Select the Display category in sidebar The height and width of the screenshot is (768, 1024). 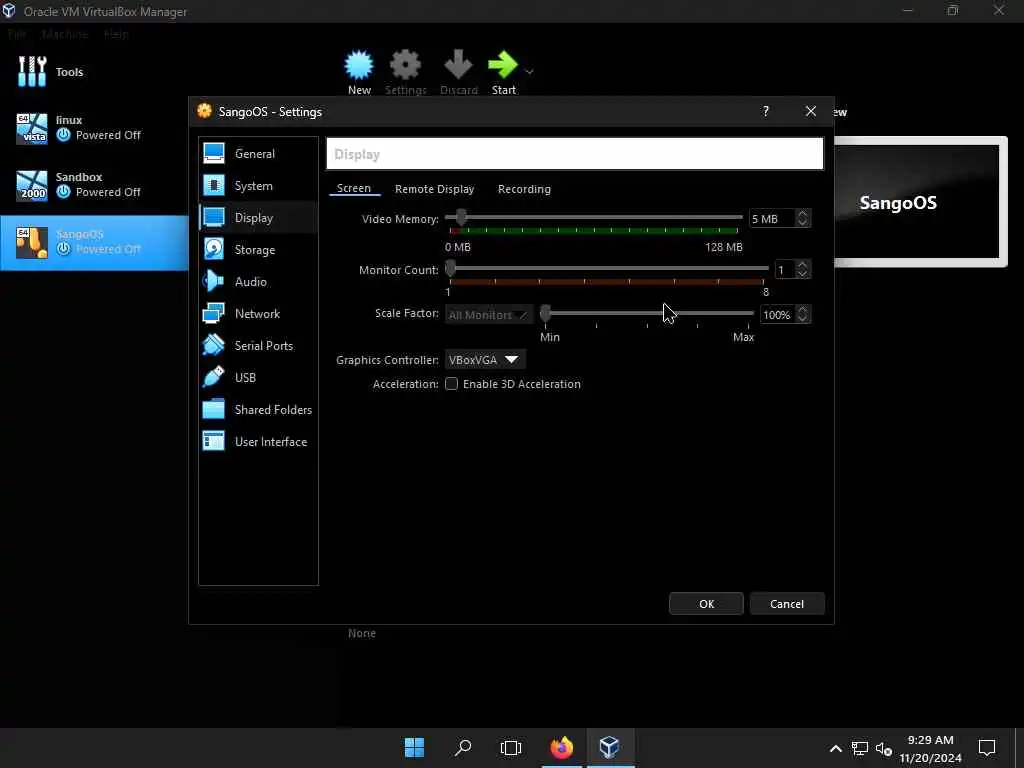click(x=258, y=217)
